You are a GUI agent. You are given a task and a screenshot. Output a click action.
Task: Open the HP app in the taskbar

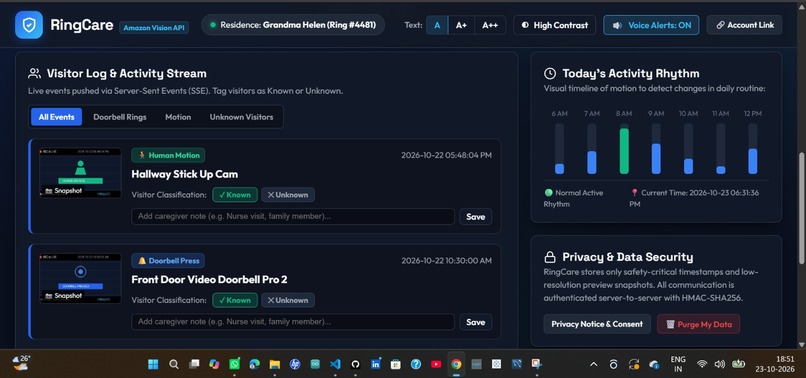[x=295, y=364]
